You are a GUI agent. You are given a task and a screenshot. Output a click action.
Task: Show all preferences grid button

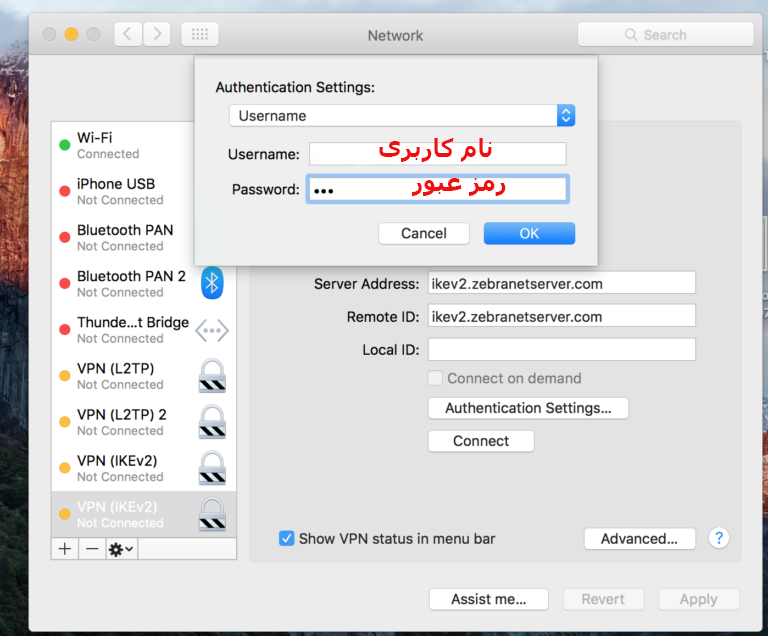(200, 34)
